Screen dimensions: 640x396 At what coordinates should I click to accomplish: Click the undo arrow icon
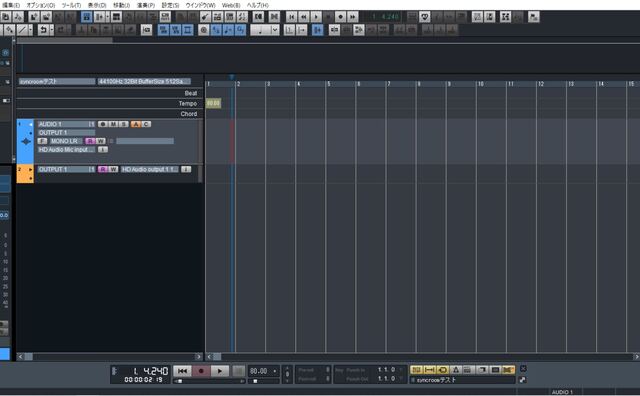(43, 30)
